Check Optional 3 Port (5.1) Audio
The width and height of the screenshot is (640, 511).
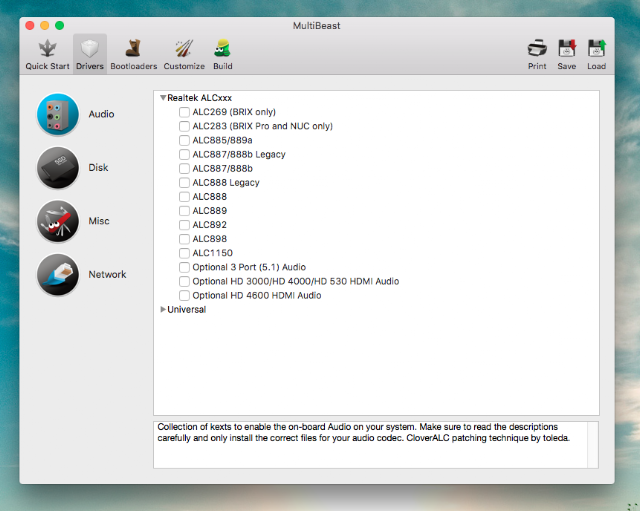(184, 267)
